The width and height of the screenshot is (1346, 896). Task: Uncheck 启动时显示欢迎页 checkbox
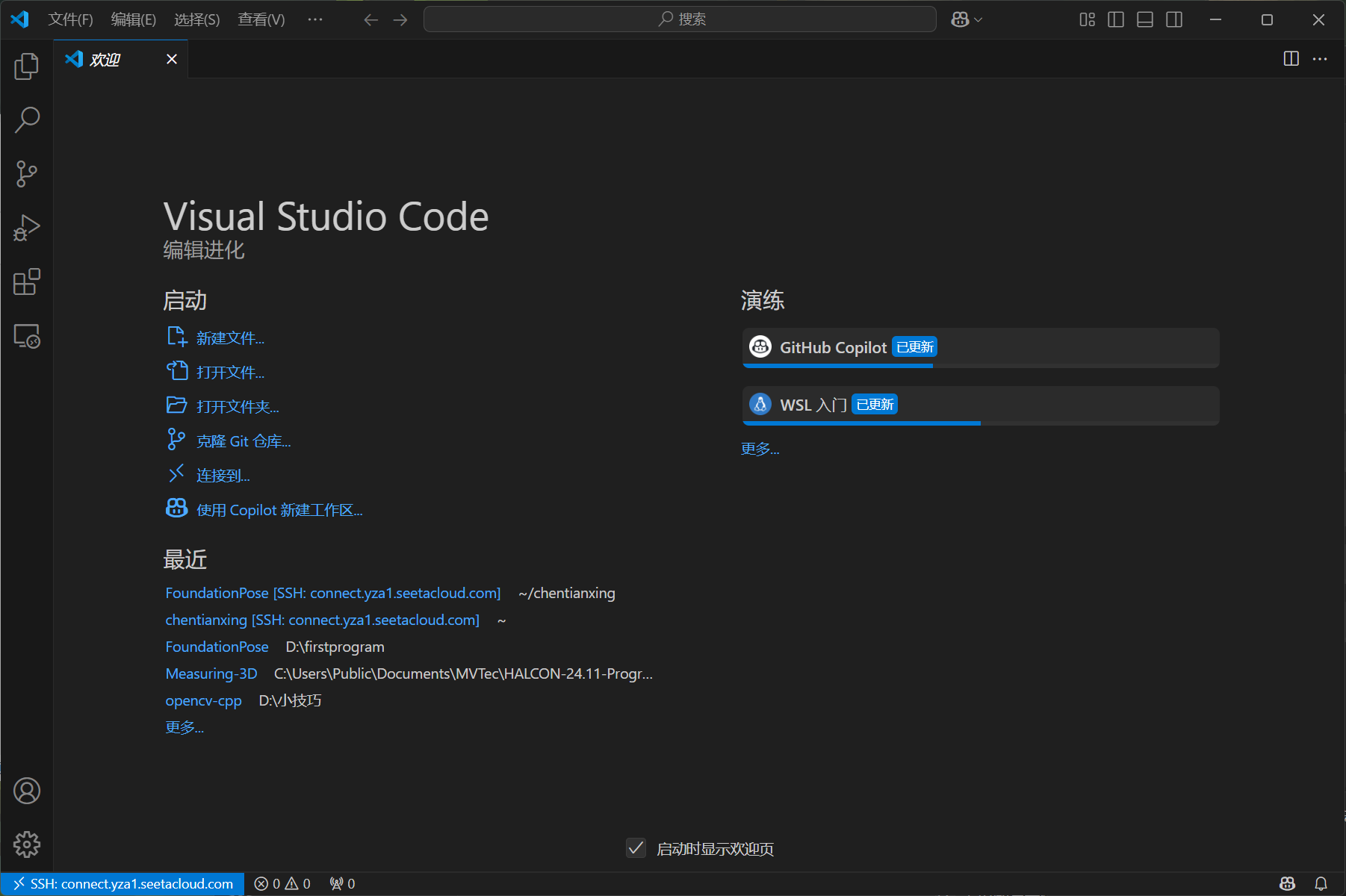tap(636, 848)
